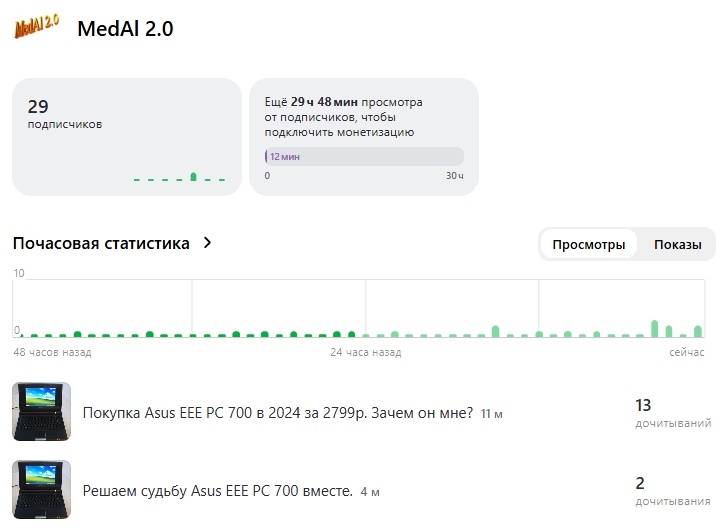This screenshot has width=726, height=528.
Task: Click the 12 мин monetization progress bar
Action: [x=364, y=157]
